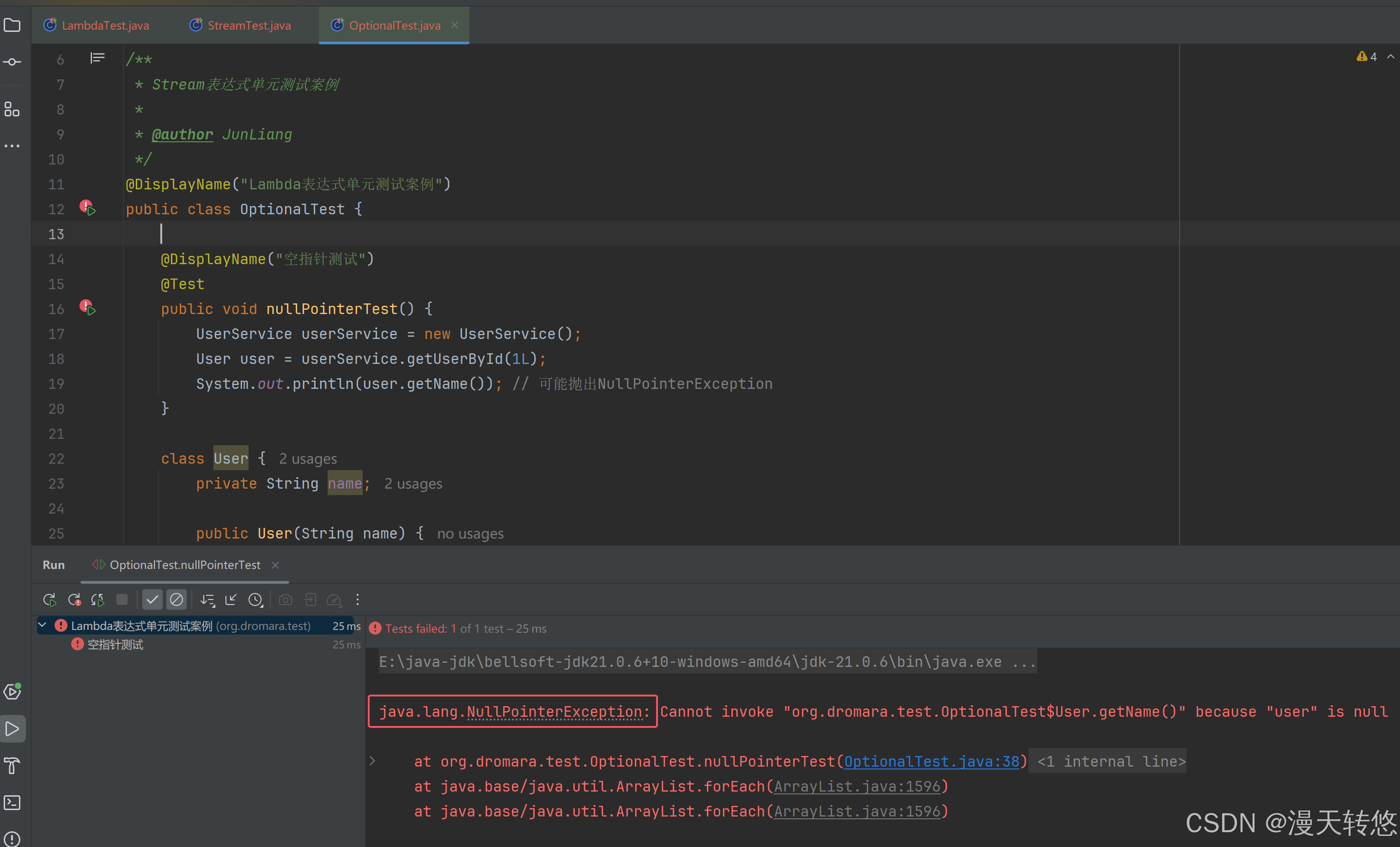Toggle reader mode icon near line 6
The width and height of the screenshot is (1400, 847).
click(97, 58)
